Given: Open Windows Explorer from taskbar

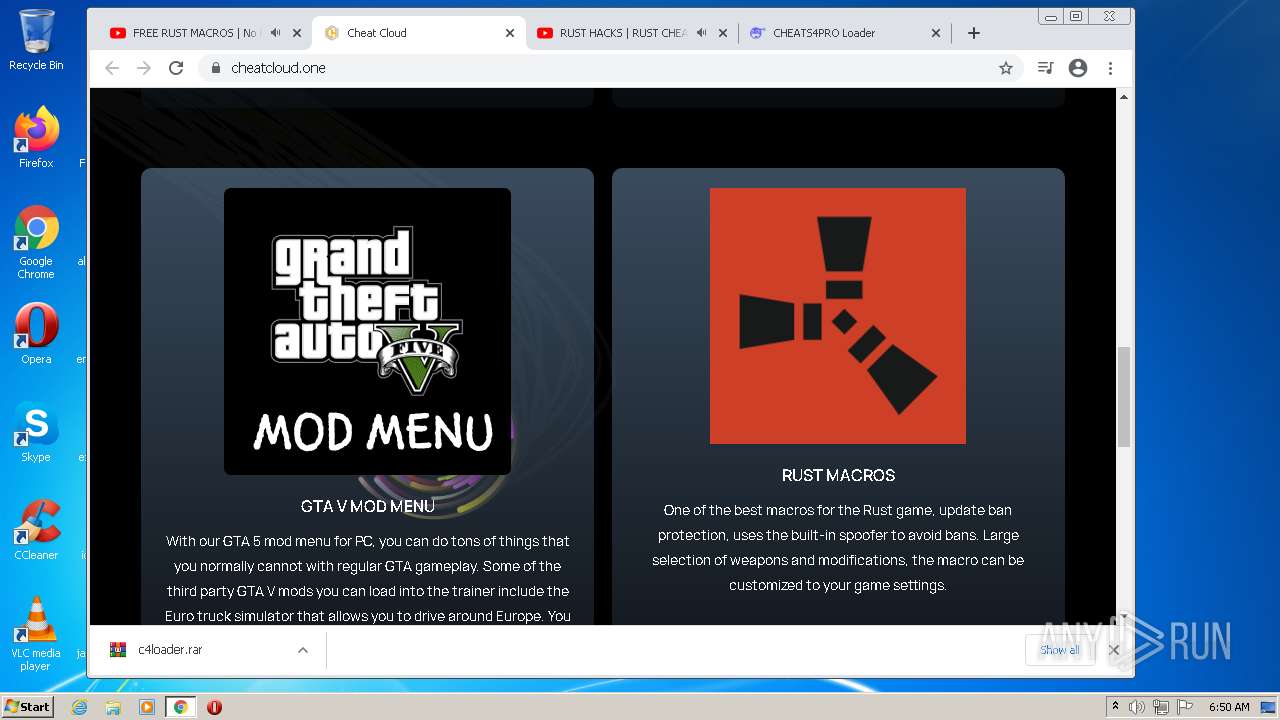Looking at the screenshot, I should [113, 707].
